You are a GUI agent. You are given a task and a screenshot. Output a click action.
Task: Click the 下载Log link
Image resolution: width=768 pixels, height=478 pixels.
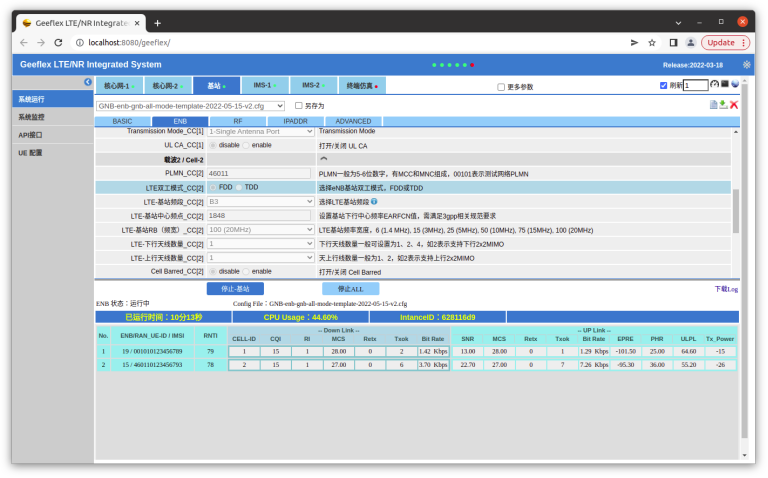click(726, 289)
